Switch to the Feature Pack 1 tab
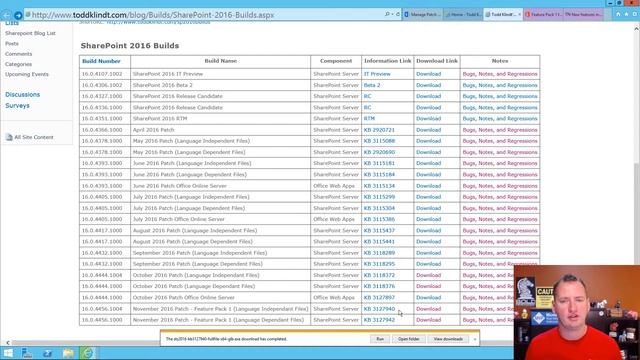The height and width of the screenshot is (360, 640). click(x=544, y=15)
